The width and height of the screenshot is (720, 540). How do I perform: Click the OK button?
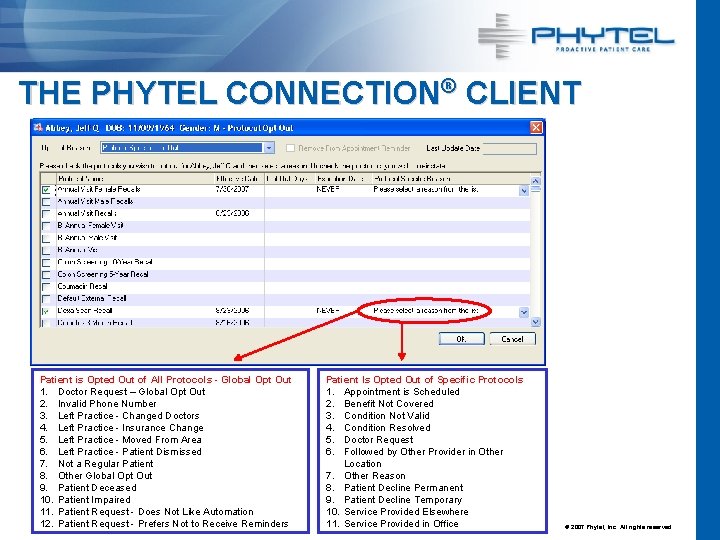pos(461,339)
